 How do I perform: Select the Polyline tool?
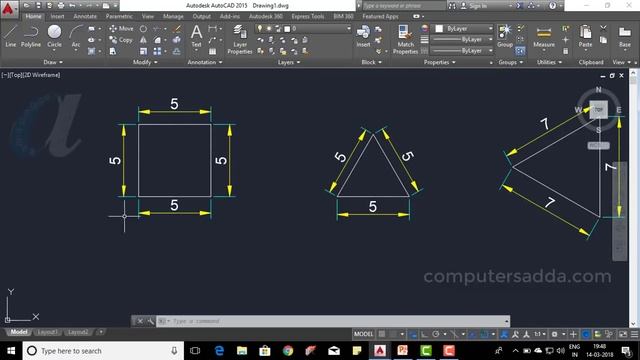[31, 36]
